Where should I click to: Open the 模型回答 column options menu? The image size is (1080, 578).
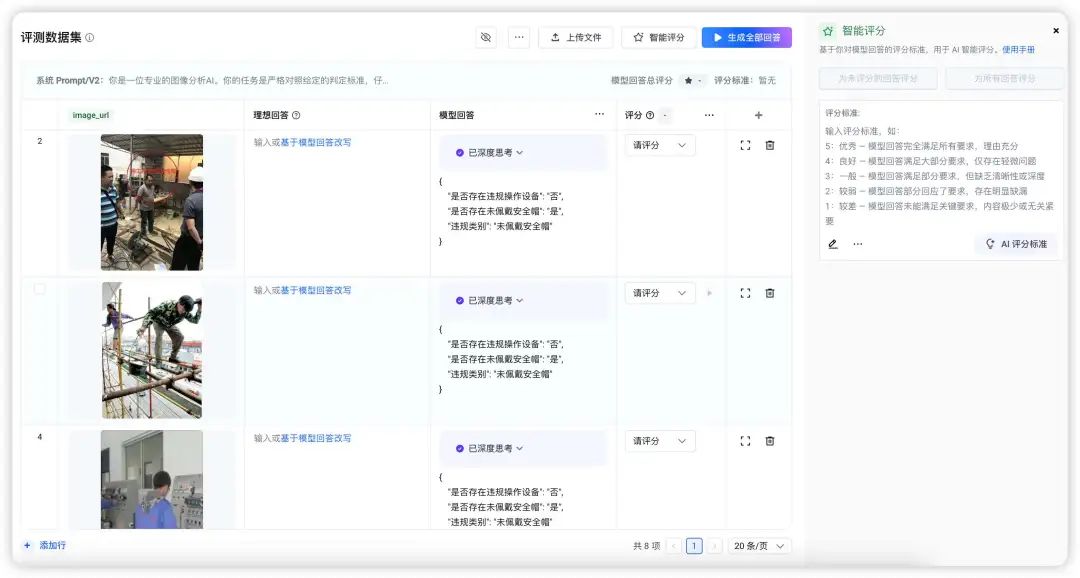click(599, 114)
